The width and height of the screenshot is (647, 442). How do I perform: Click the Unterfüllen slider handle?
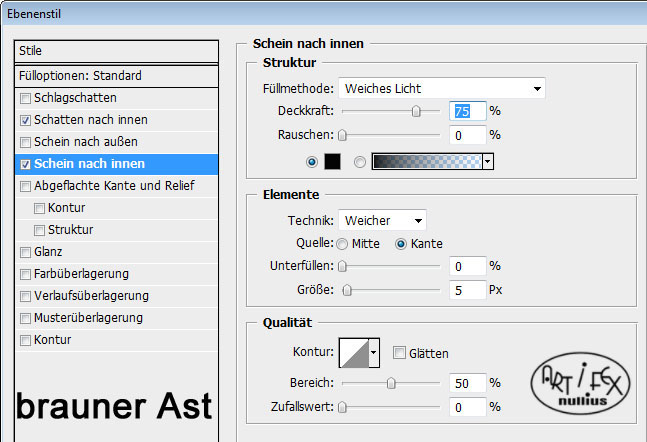[342, 266]
